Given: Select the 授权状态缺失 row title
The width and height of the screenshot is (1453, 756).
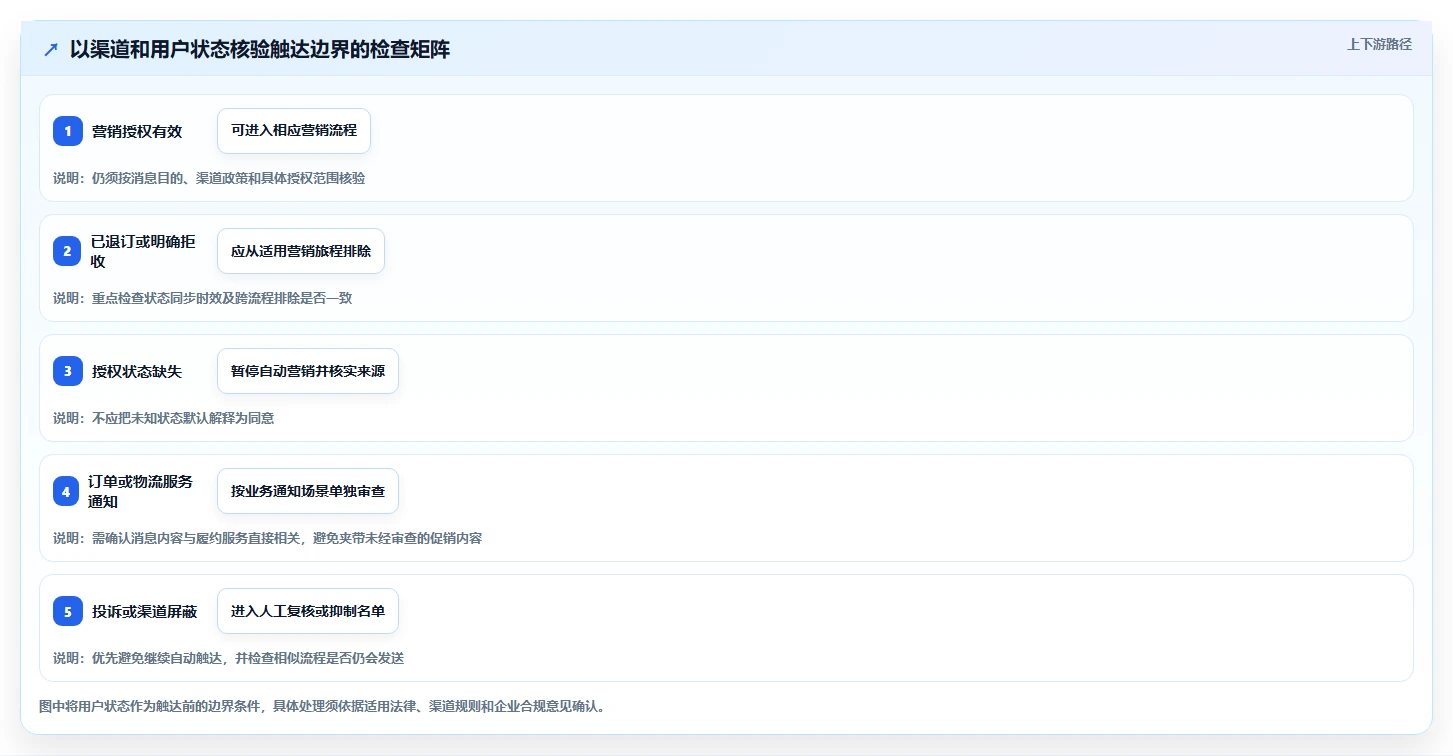Looking at the screenshot, I should [x=137, y=371].
